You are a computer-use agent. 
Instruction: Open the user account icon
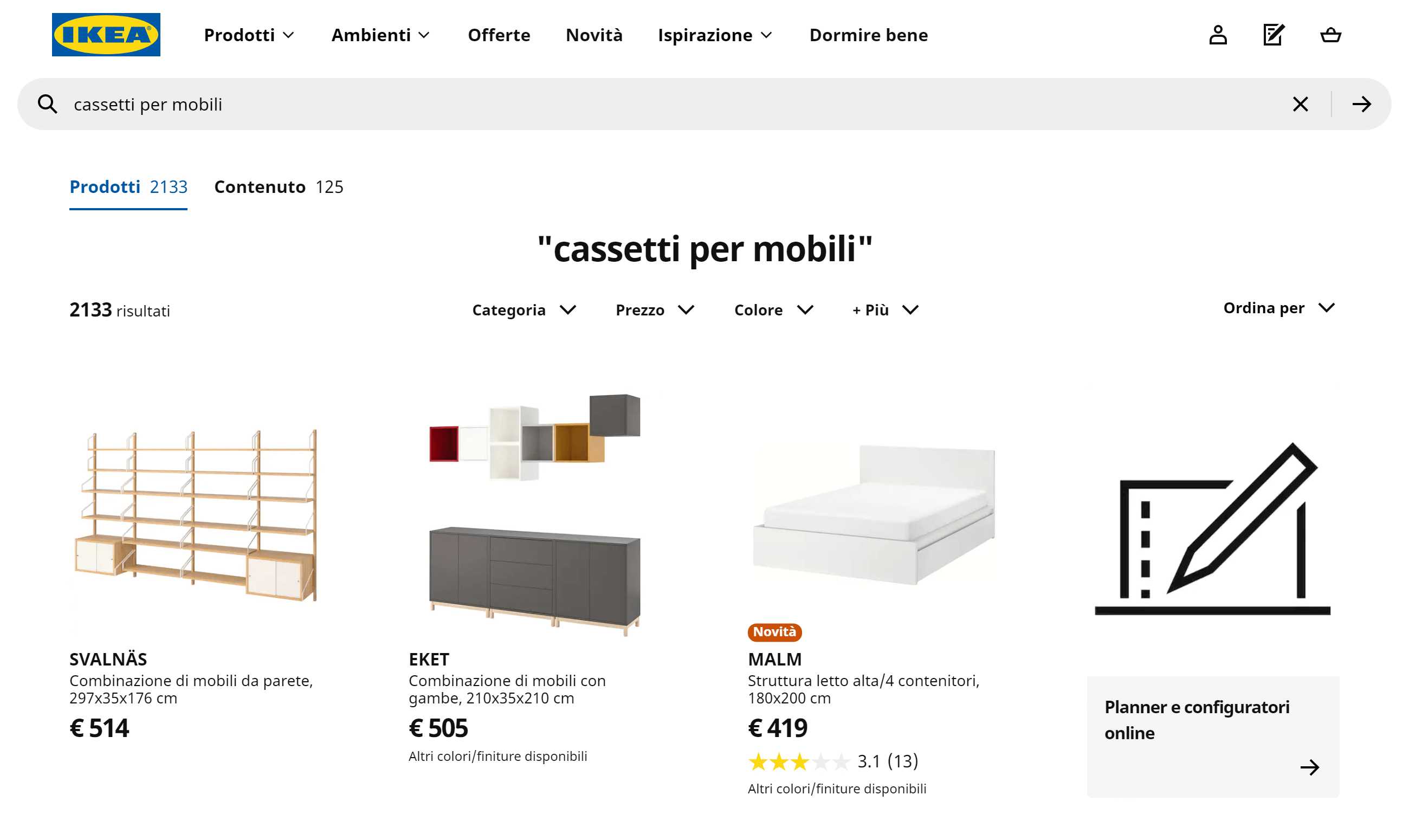tap(1218, 35)
